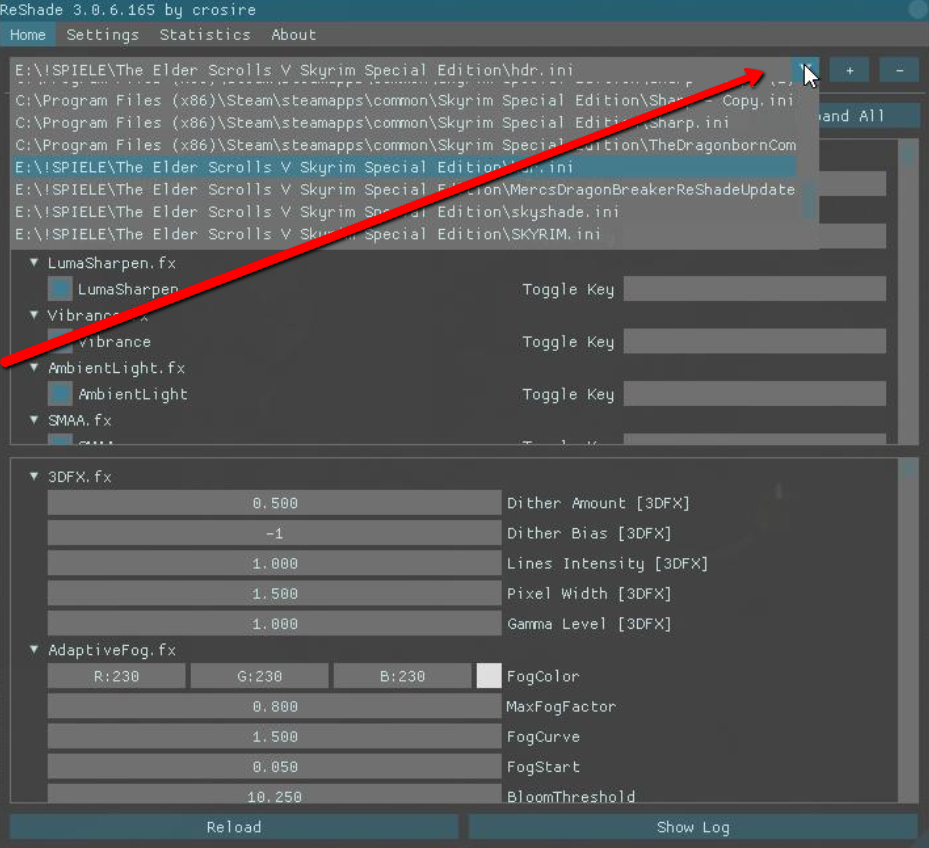Open the preset dropdown arrow button
Screen dimensions: 929x848
pyautogui.click(x=805, y=70)
